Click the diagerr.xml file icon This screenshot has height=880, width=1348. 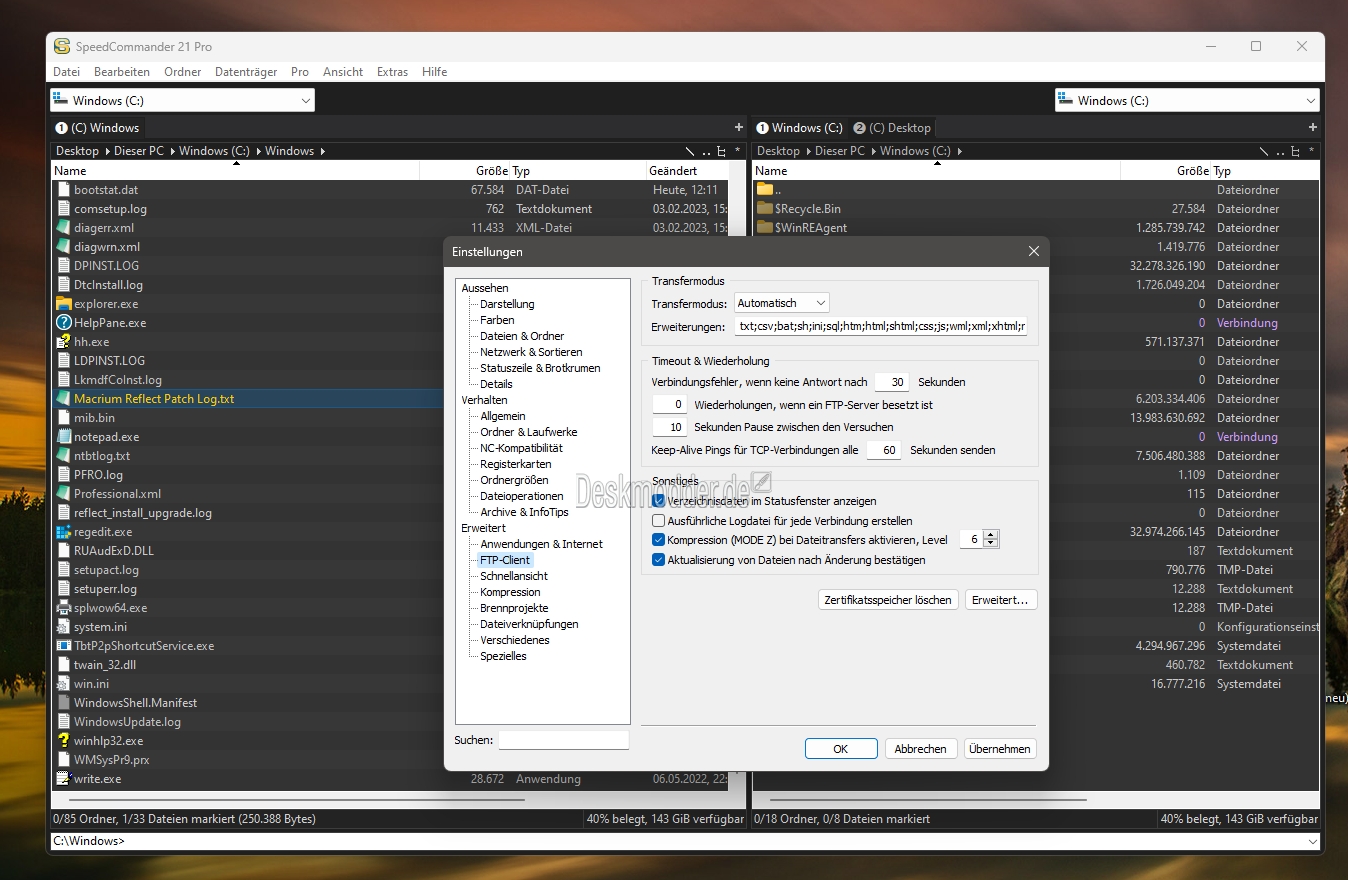coord(64,228)
